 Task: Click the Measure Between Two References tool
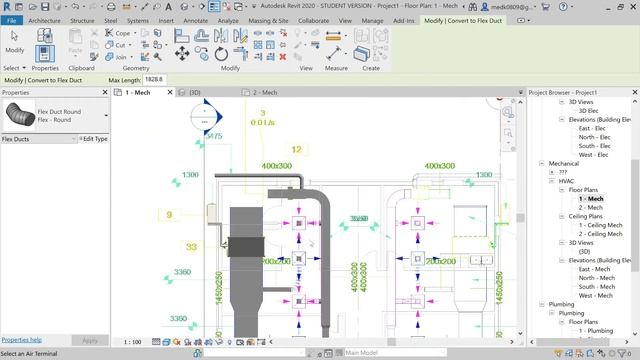(x=333, y=53)
